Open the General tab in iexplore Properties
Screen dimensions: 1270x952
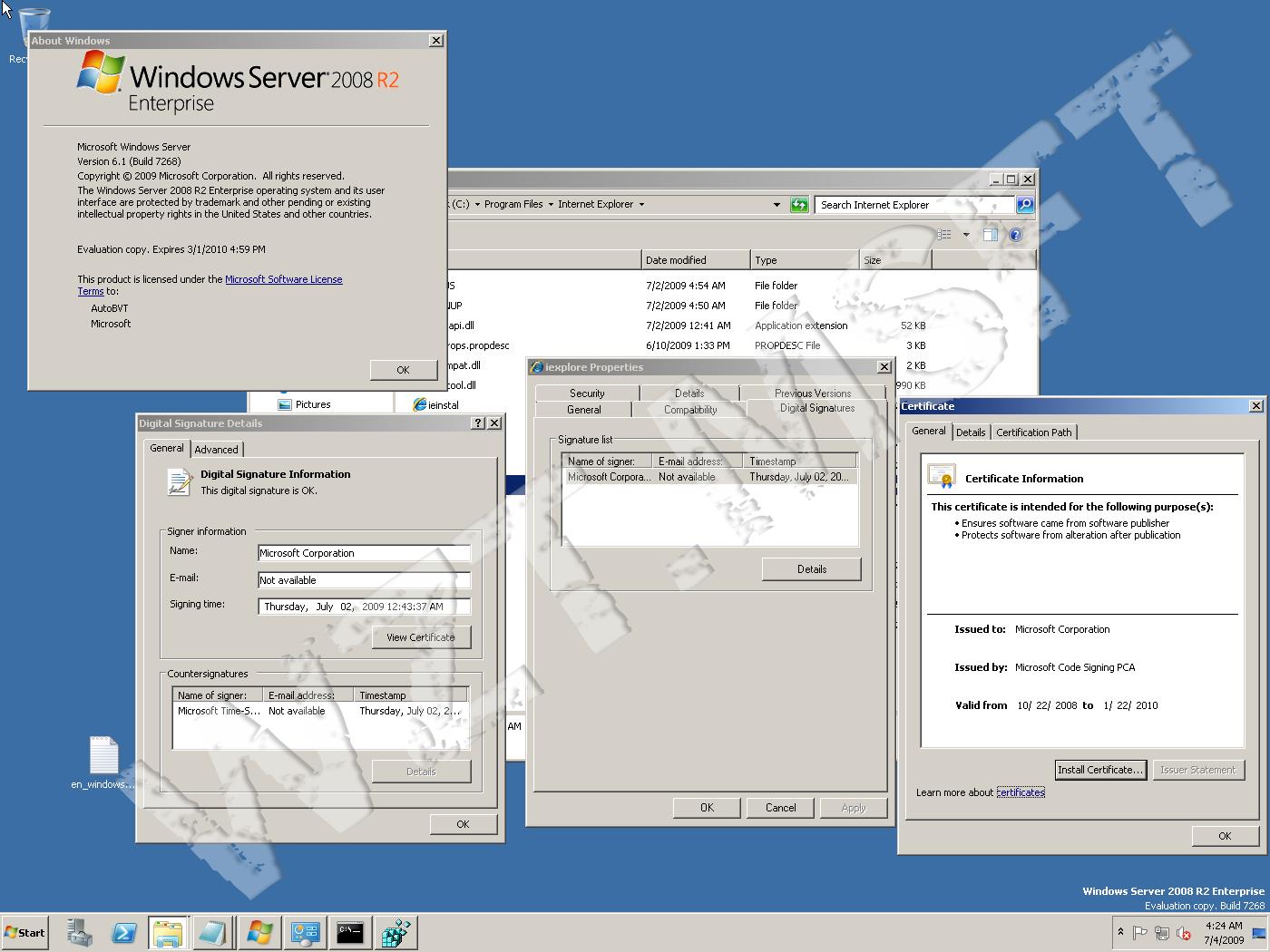pyautogui.click(x=584, y=410)
